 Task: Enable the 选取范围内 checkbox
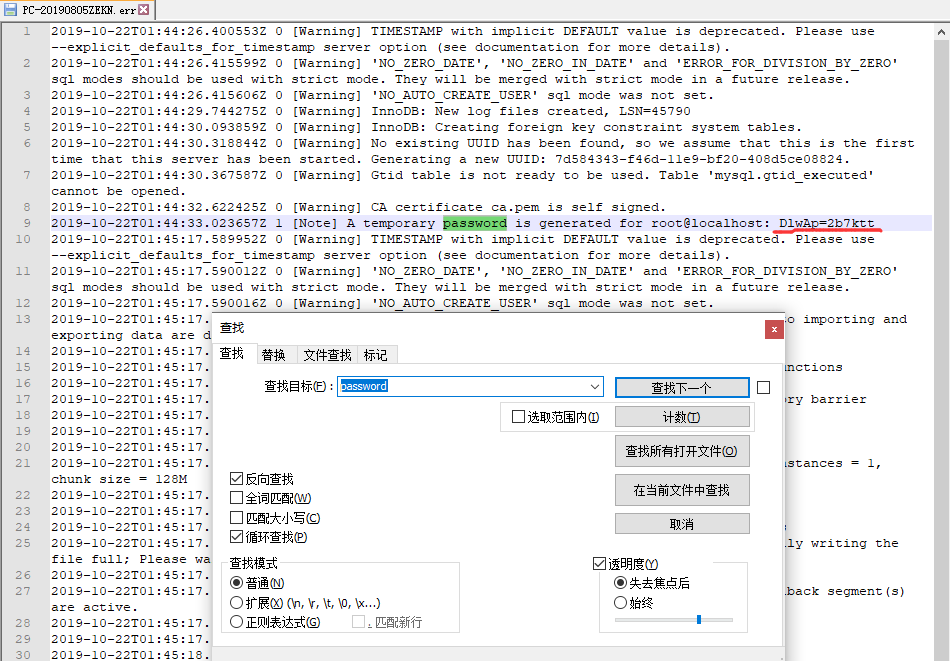tap(518, 417)
